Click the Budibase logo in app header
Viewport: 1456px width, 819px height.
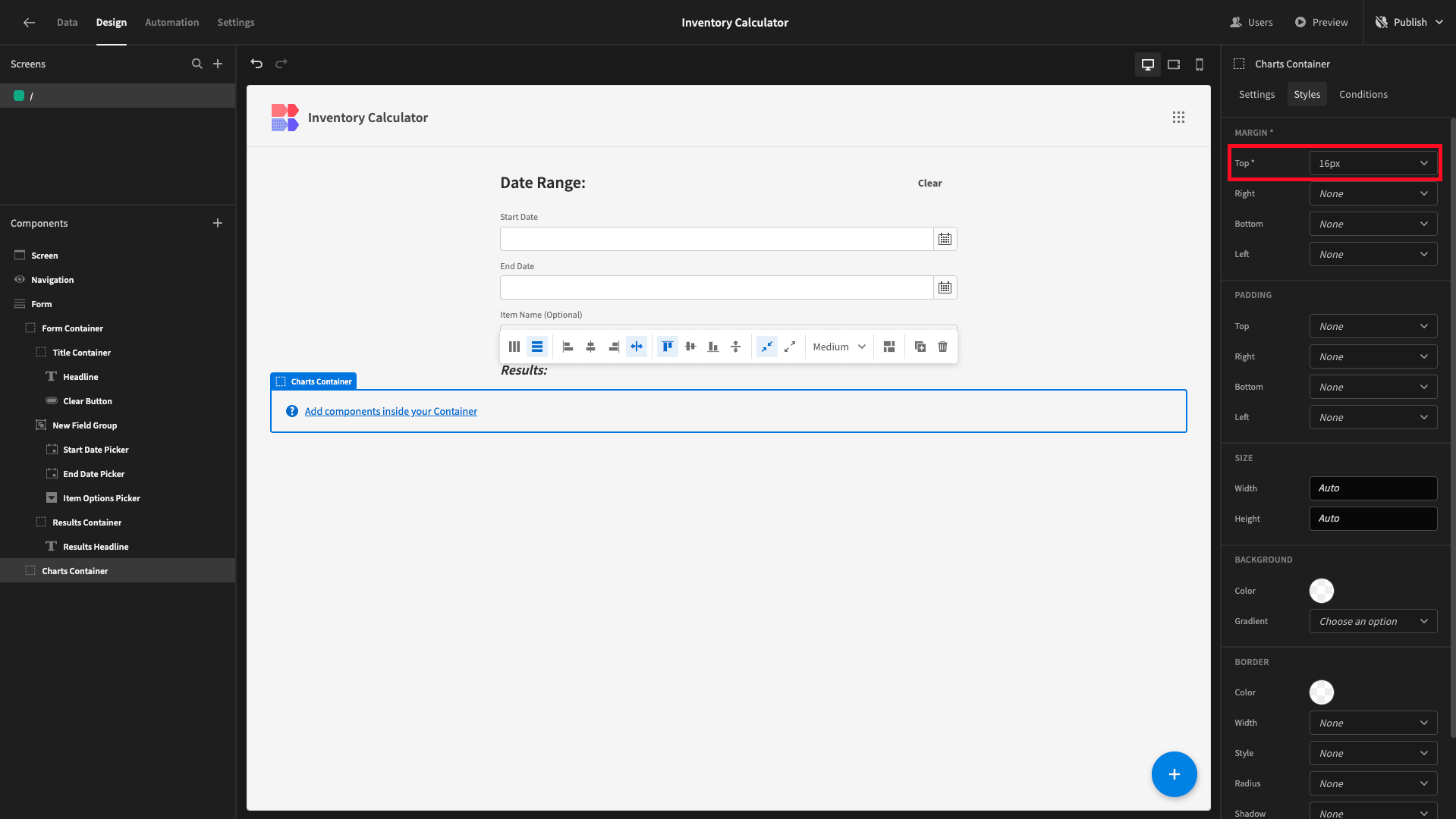click(285, 118)
